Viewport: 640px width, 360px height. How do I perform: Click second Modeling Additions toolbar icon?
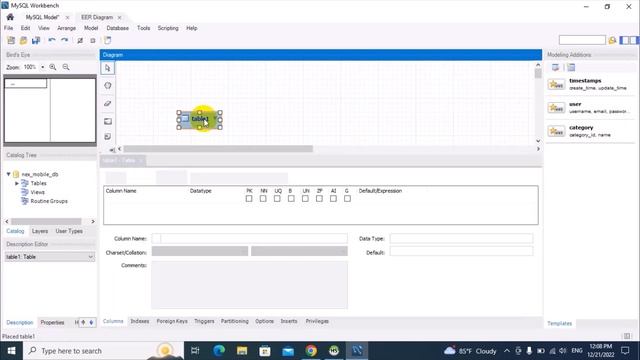pos(571,67)
